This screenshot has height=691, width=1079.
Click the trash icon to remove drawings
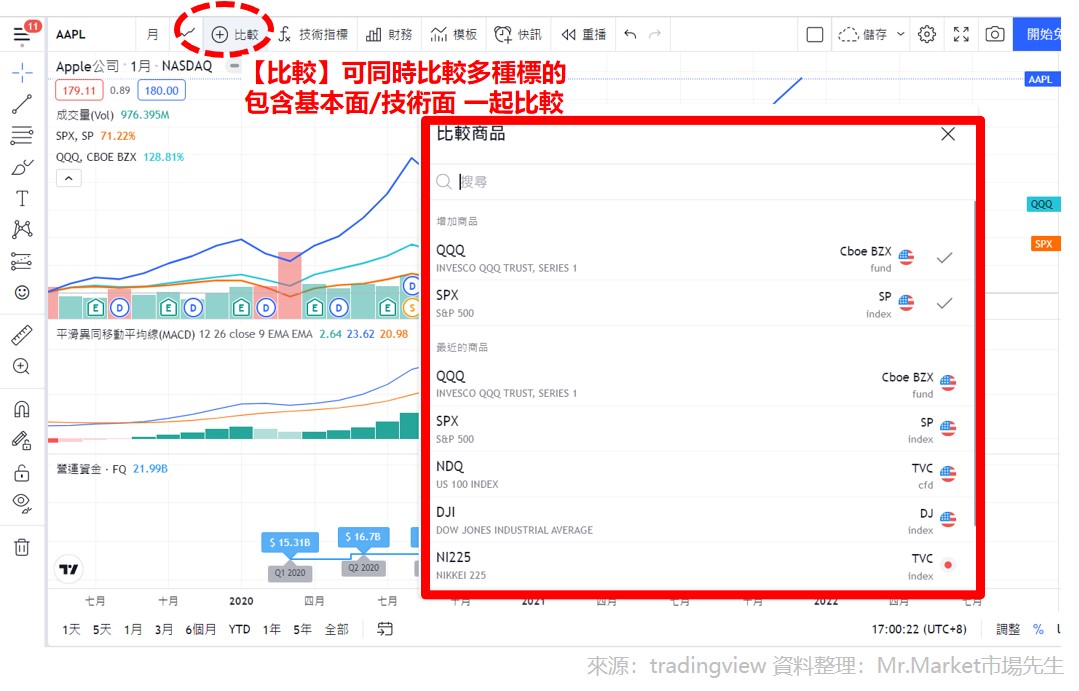pos(22,547)
